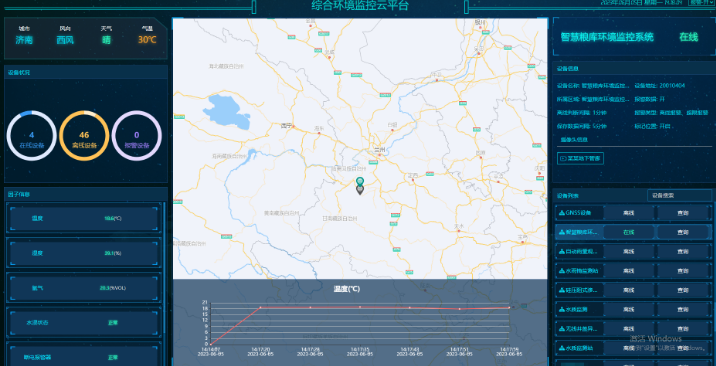Click the play icon in the video button
The image size is (716, 366).
(563, 159)
